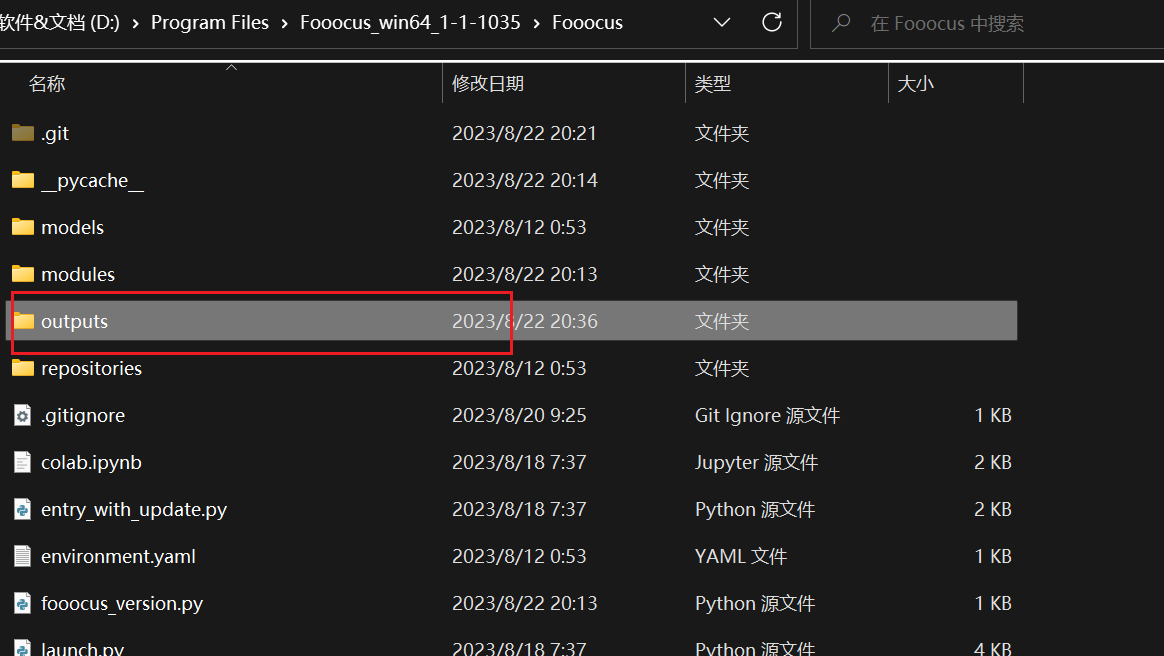Image resolution: width=1164 pixels, height=656 pixels.
Task: Select the .git folder name
Action: (55, 134)
